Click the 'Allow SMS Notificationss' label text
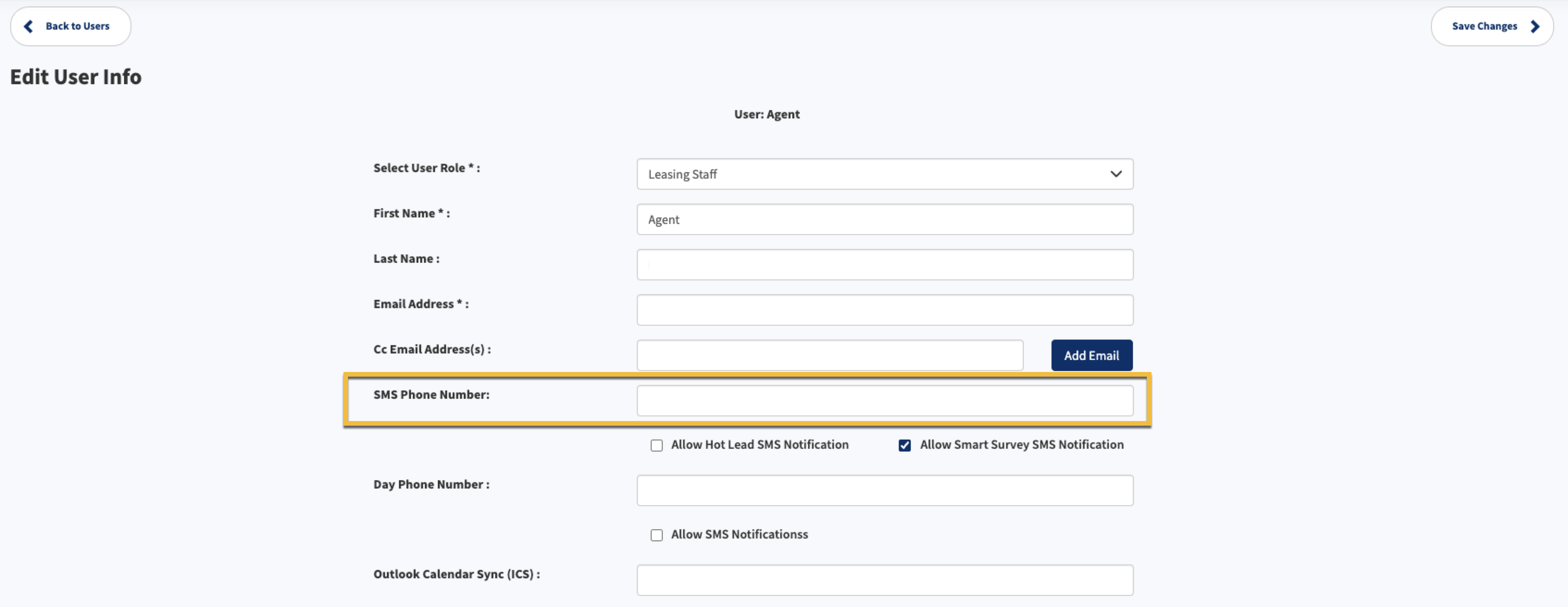The width and height of the screenshot is (1568, 607). click(x=740, y=534)
